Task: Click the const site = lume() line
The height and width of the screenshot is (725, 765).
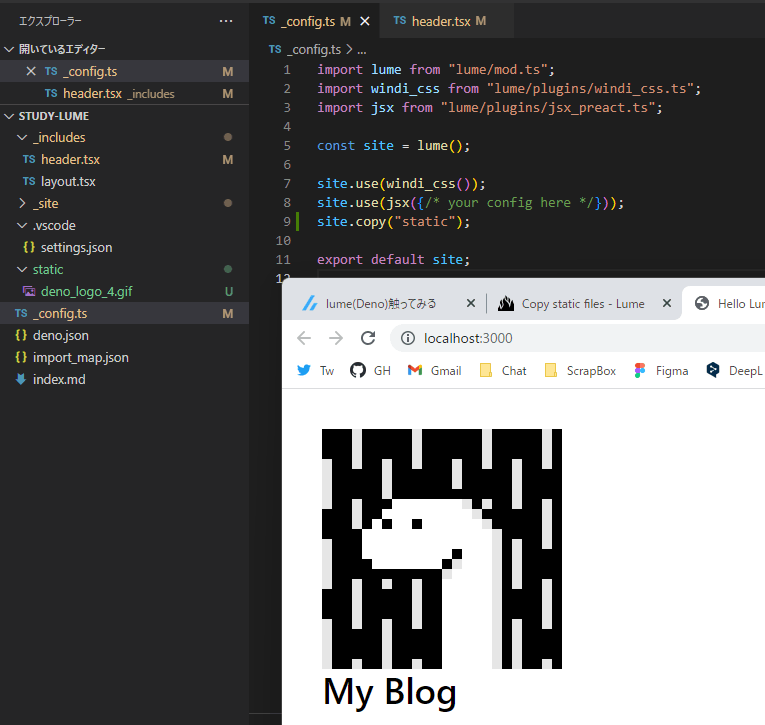Action: [x=393, y=145]
